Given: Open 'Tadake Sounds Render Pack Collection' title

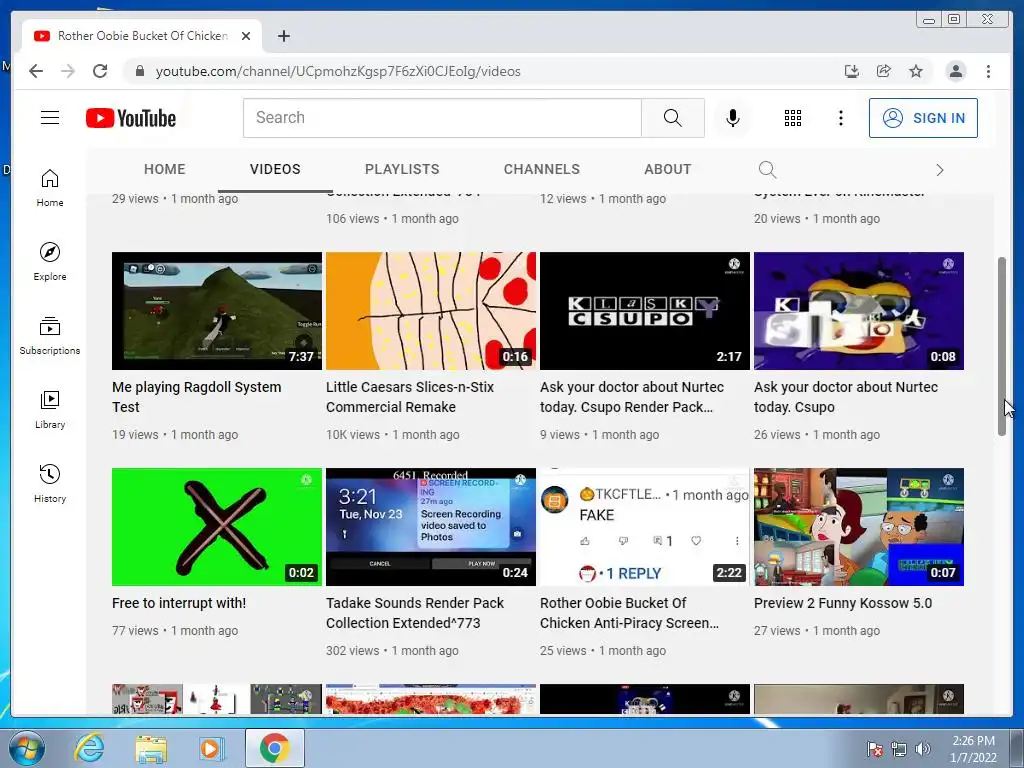Looking at the screenshot, I should pyautogui.click(x=415, y=613).
